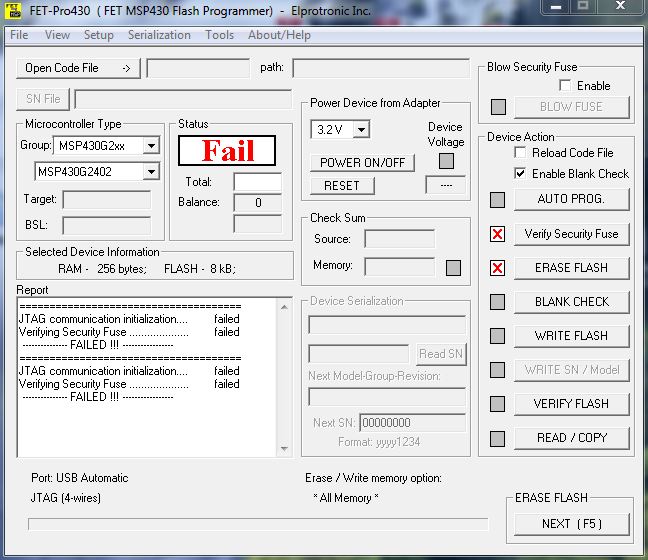Click 'FLASH - 8 kB;' device info text

pyautogui.click(x=200, y=269)
